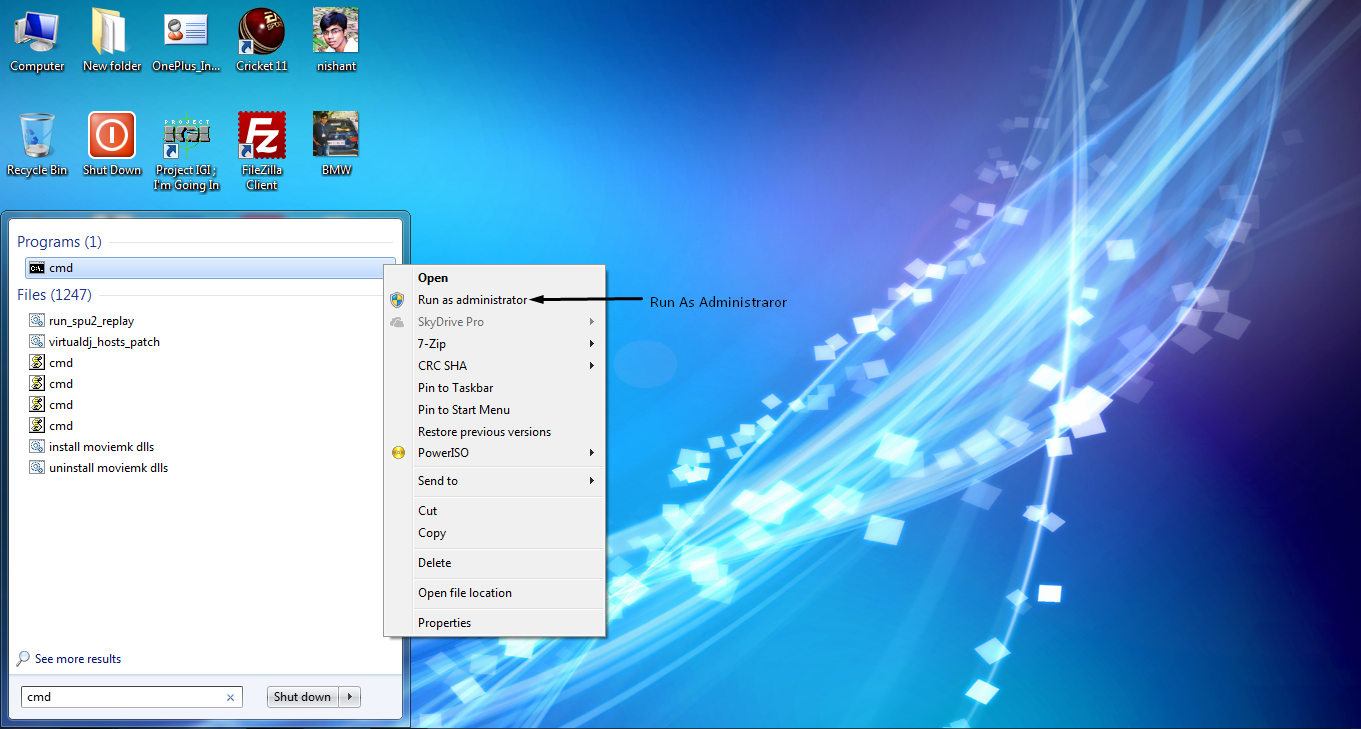Click the Programs (1) group header

pos(59,242)
